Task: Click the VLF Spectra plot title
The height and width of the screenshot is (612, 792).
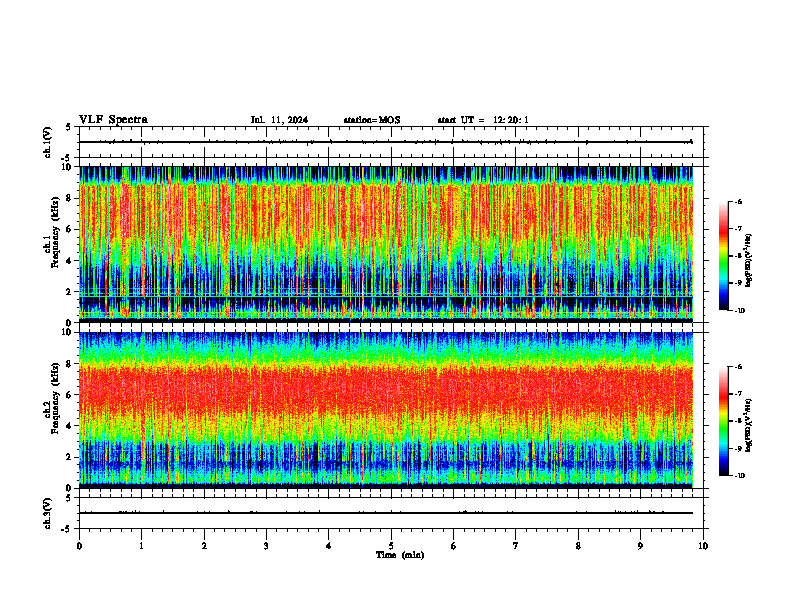Action: coord(113,120)
